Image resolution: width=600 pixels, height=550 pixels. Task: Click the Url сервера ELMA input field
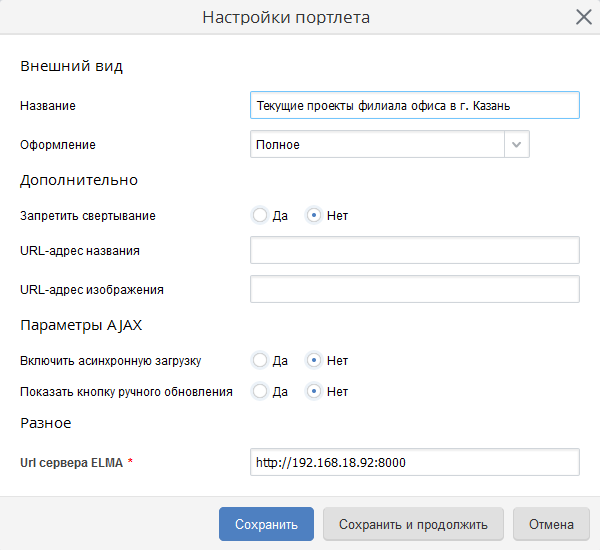click(x=414, y=462)
